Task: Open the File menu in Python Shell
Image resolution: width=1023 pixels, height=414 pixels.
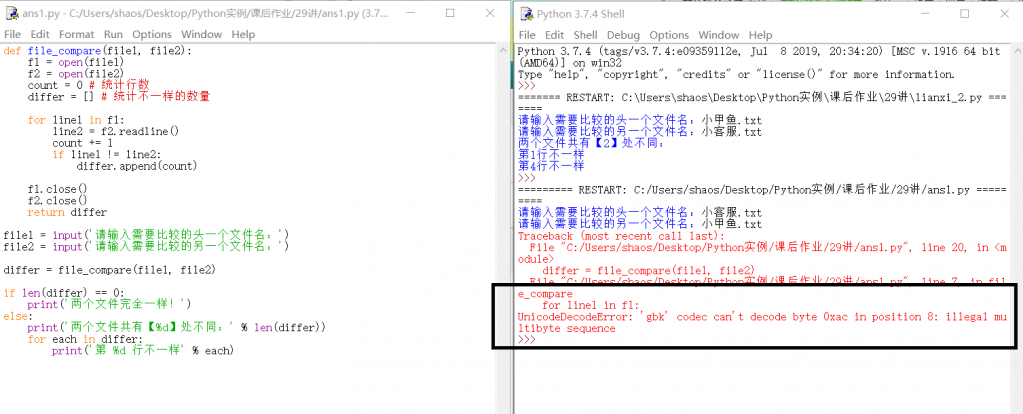Action: pyautogui.click(x=527, y=34)
